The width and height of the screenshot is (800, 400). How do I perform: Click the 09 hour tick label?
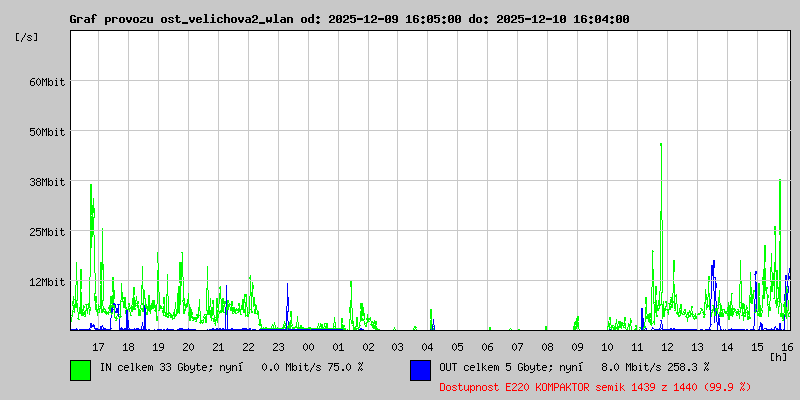point(577,347)
